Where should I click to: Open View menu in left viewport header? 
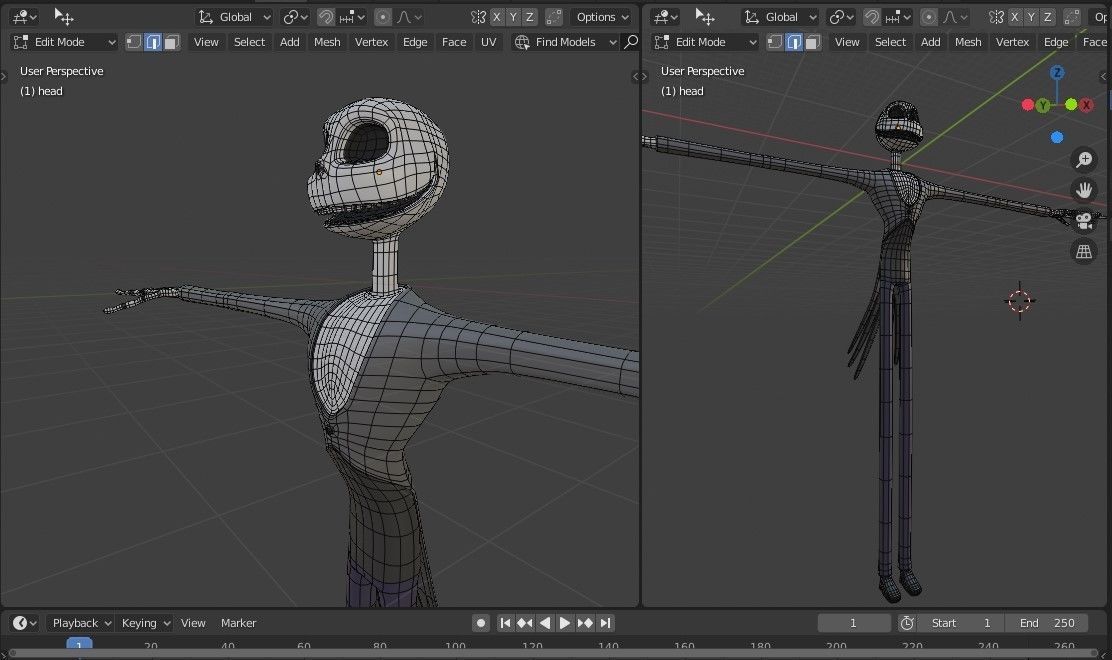point(206,42)
